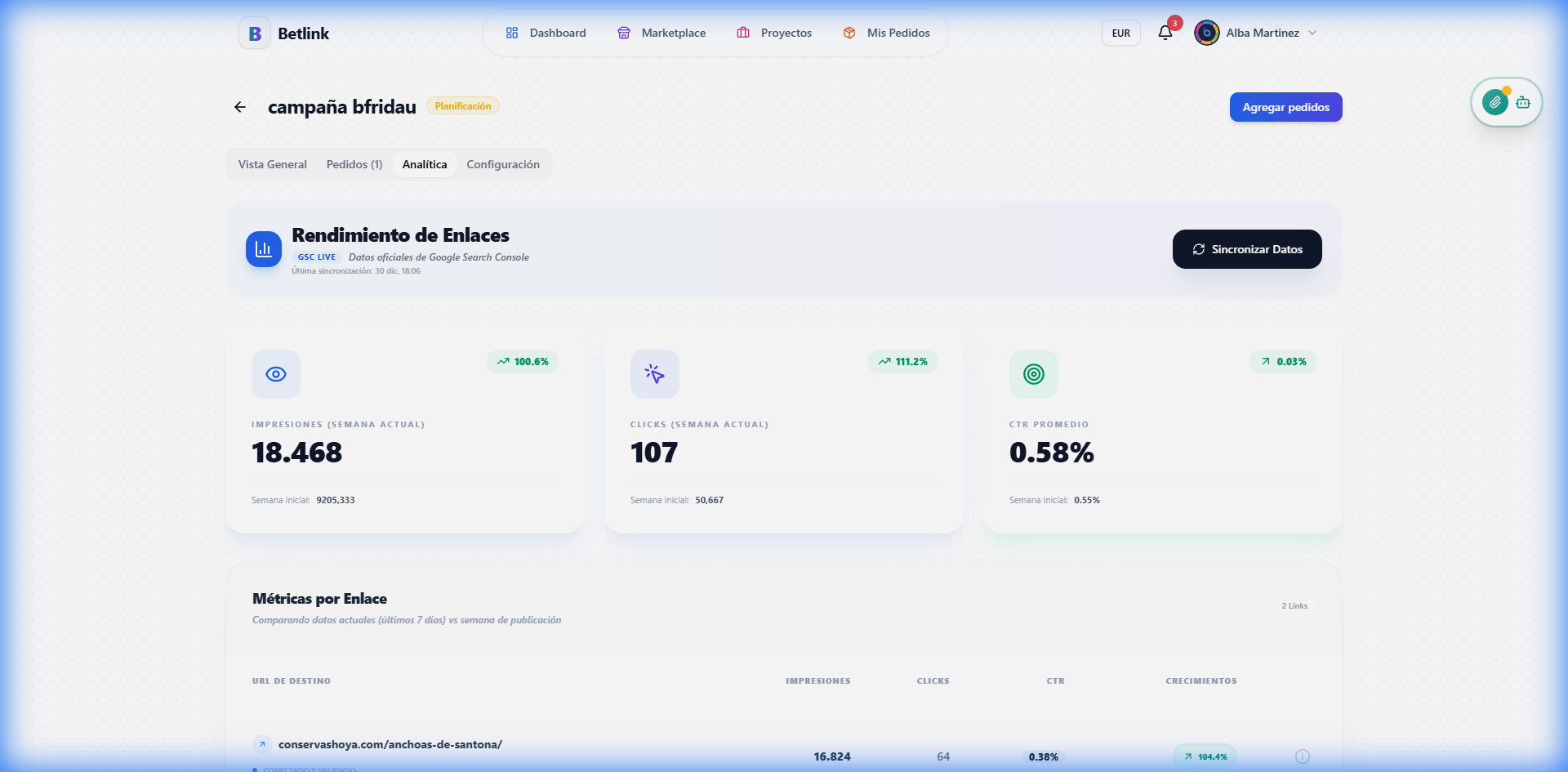The width and height of the screenshot is (1568, 772).
Task: Click Sincronizar Datos button
Action: point(1247,249)
